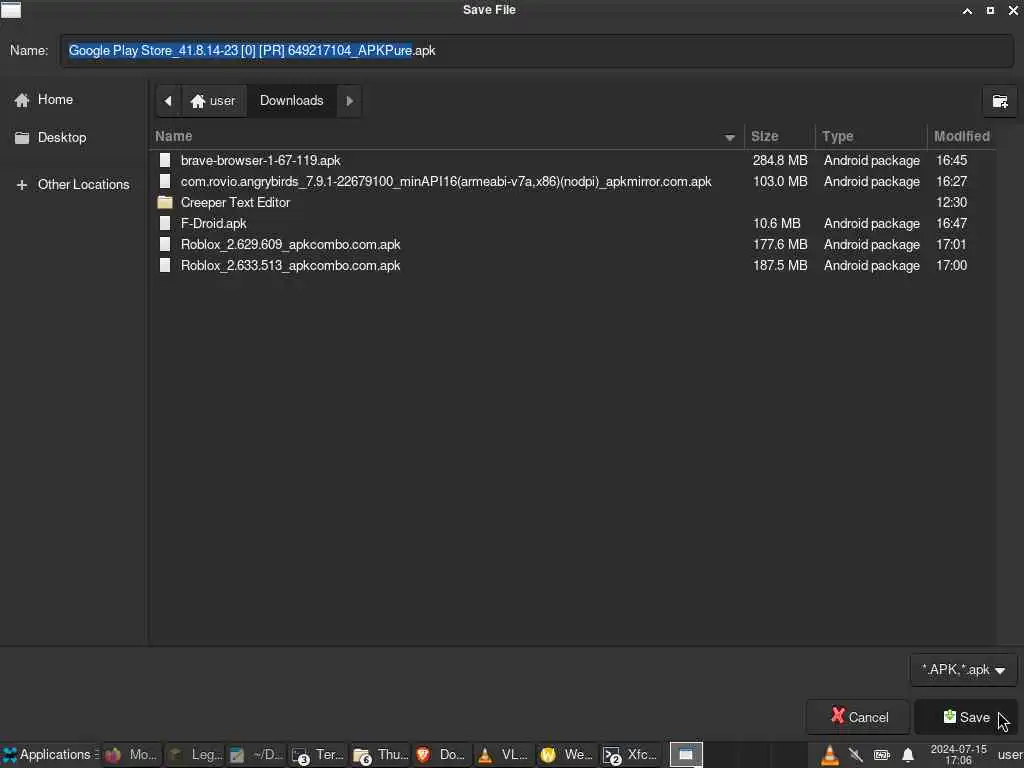This screenshot has height=768, width=1024.
Task: Click the active Save File taskbar button
Action: 686,755
